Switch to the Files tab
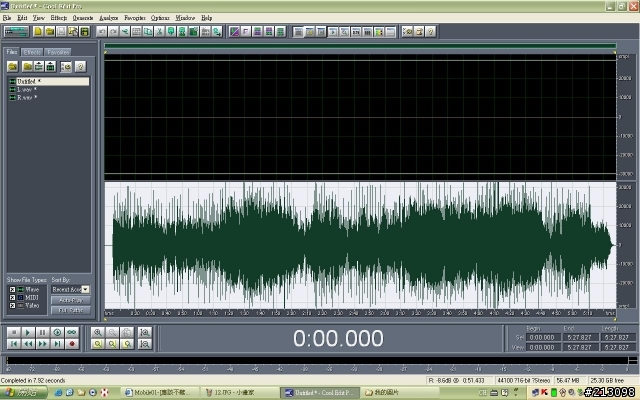The width and height of the screenshot is (640, 400). [11, 52]
